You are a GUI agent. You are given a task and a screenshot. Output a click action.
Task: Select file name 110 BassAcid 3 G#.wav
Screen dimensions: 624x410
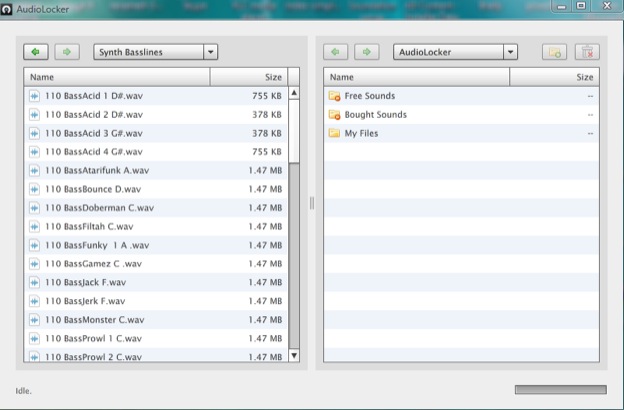click(x=94, y=133)
